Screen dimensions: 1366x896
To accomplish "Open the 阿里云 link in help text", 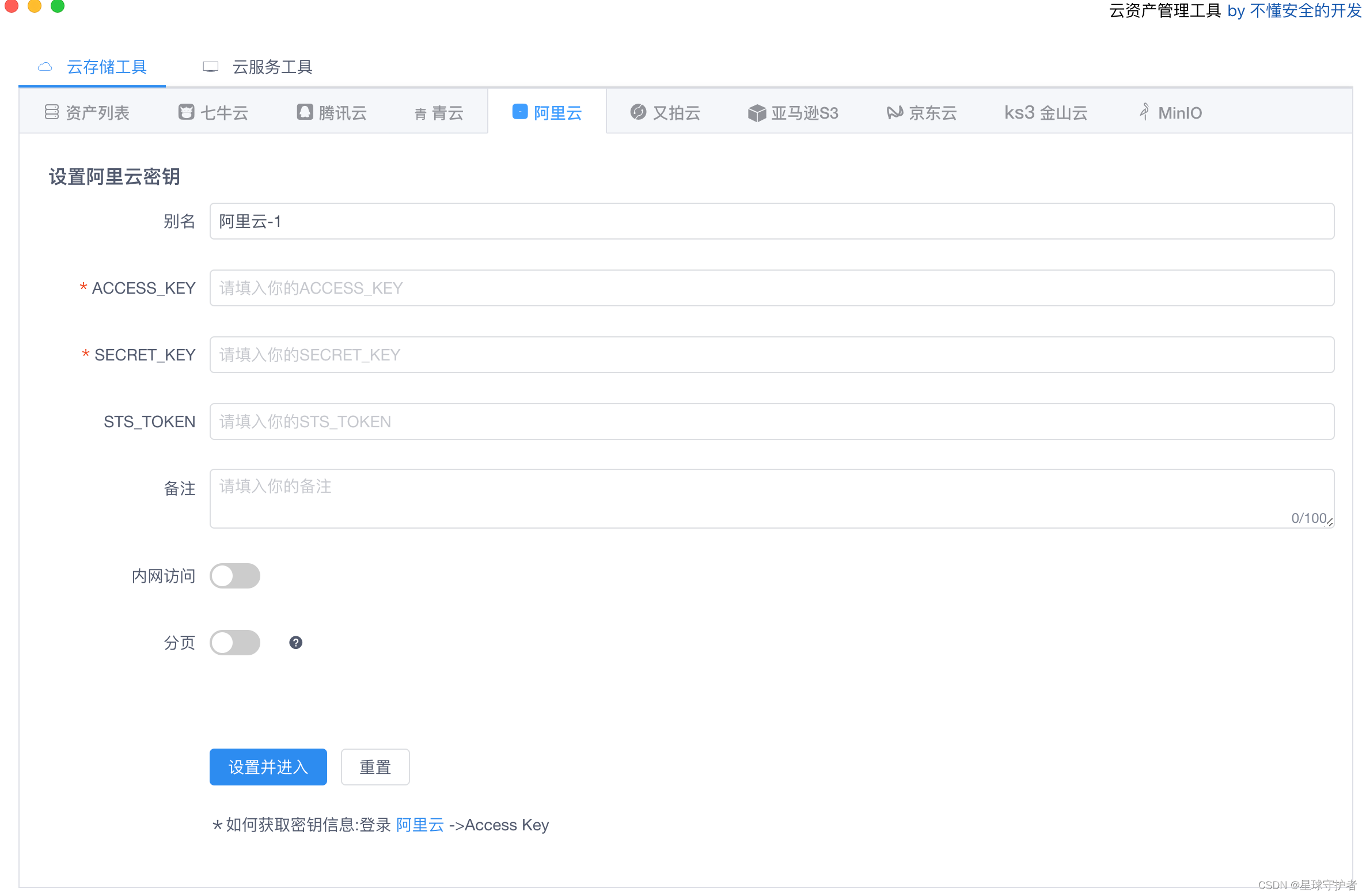I will [x=420, y=825].
